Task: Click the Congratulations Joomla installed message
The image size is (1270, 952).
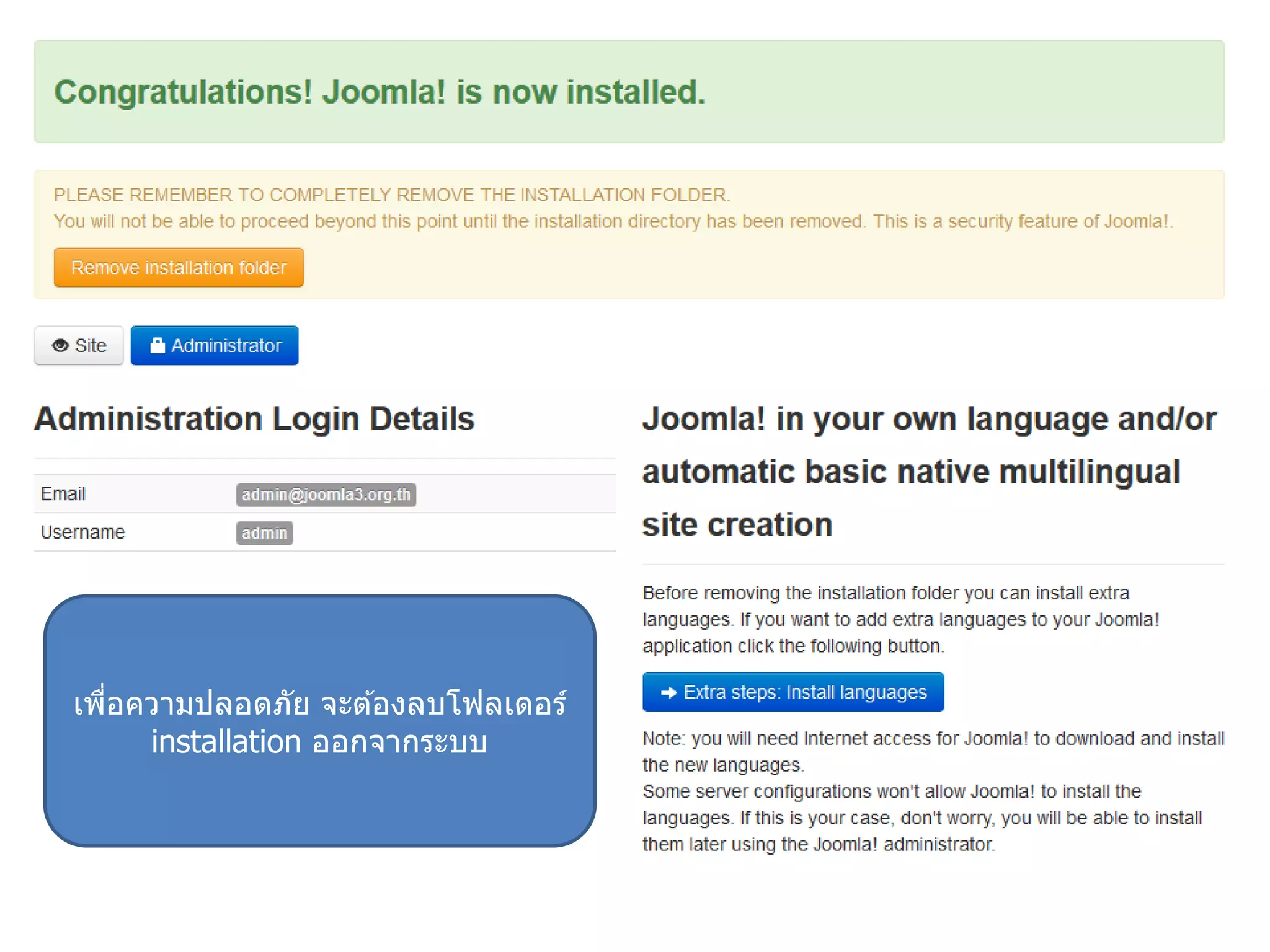Action: pos(380,92)
